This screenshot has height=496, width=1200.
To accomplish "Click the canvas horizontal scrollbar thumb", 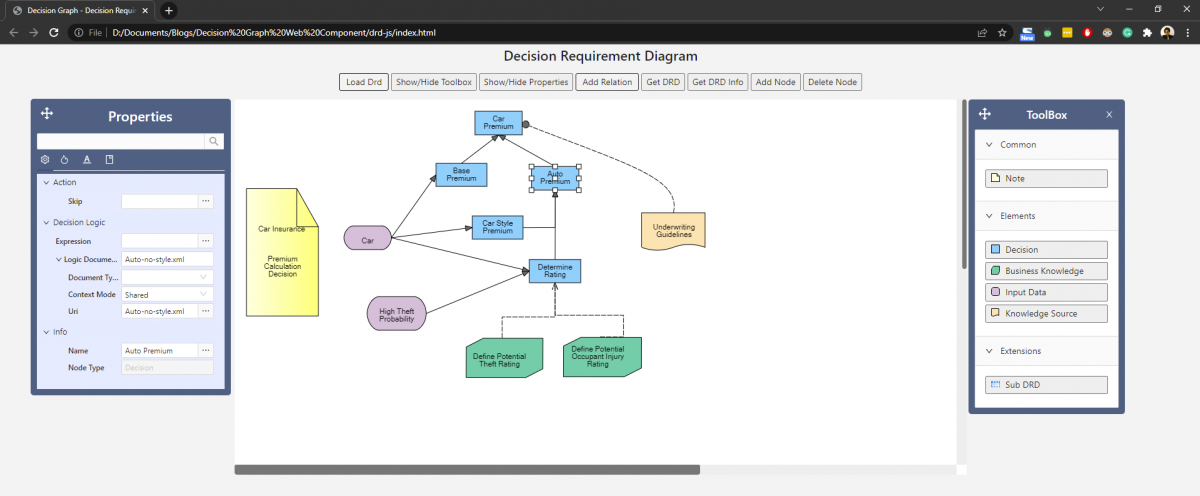I will 467,469.
